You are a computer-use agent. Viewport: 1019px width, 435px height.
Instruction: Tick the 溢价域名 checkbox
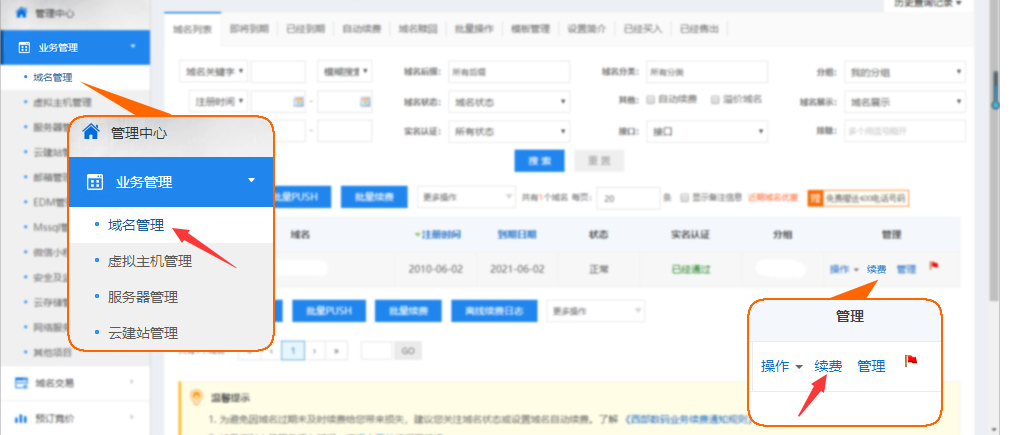[x=714, y=100]
